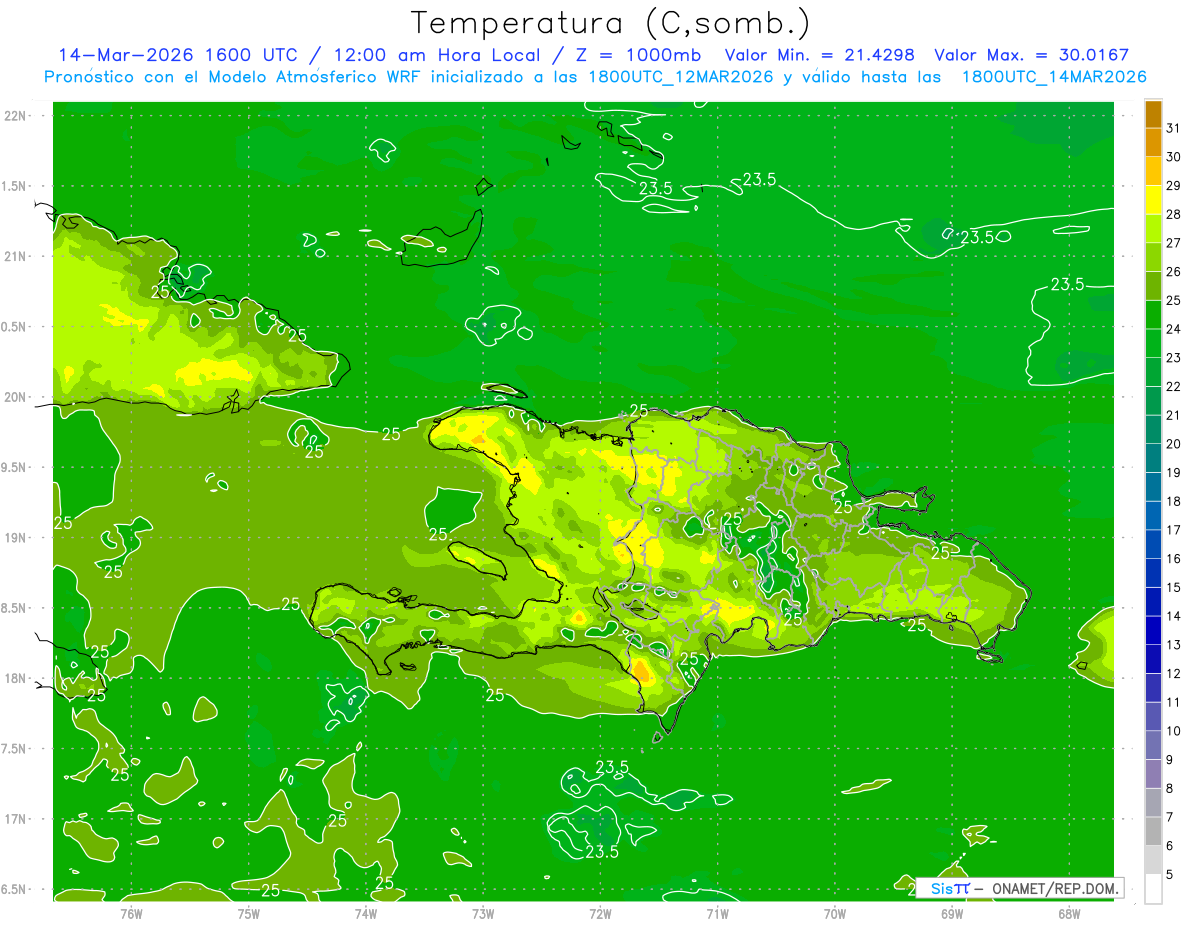Click the "21N" latitude axis label
Viewport: 1200px width, 927px height.
tap(15, 256)
